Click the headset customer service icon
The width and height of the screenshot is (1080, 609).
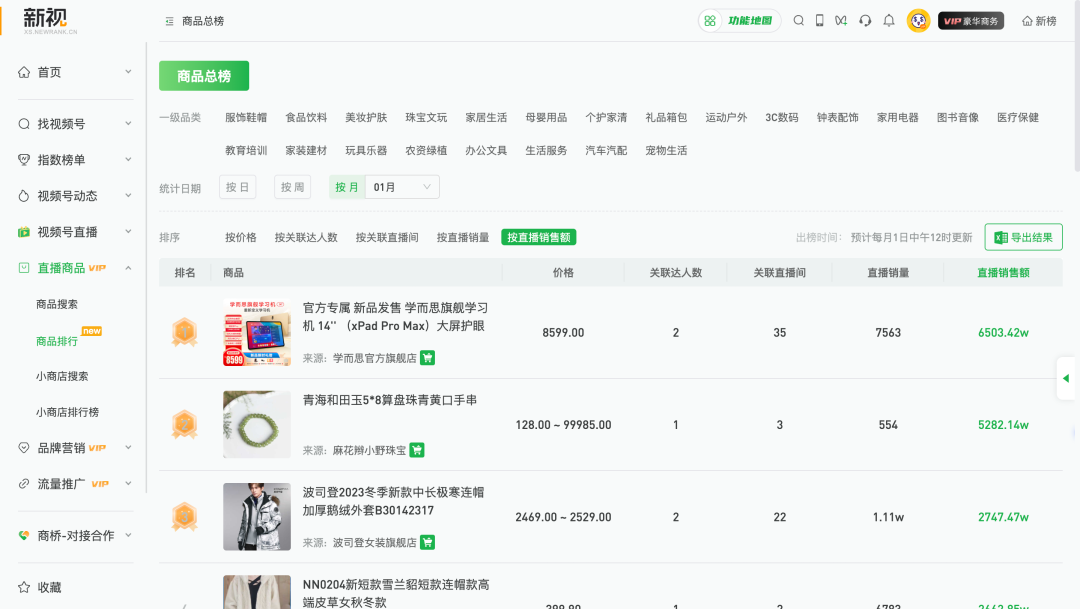click(x=865, y=21)
